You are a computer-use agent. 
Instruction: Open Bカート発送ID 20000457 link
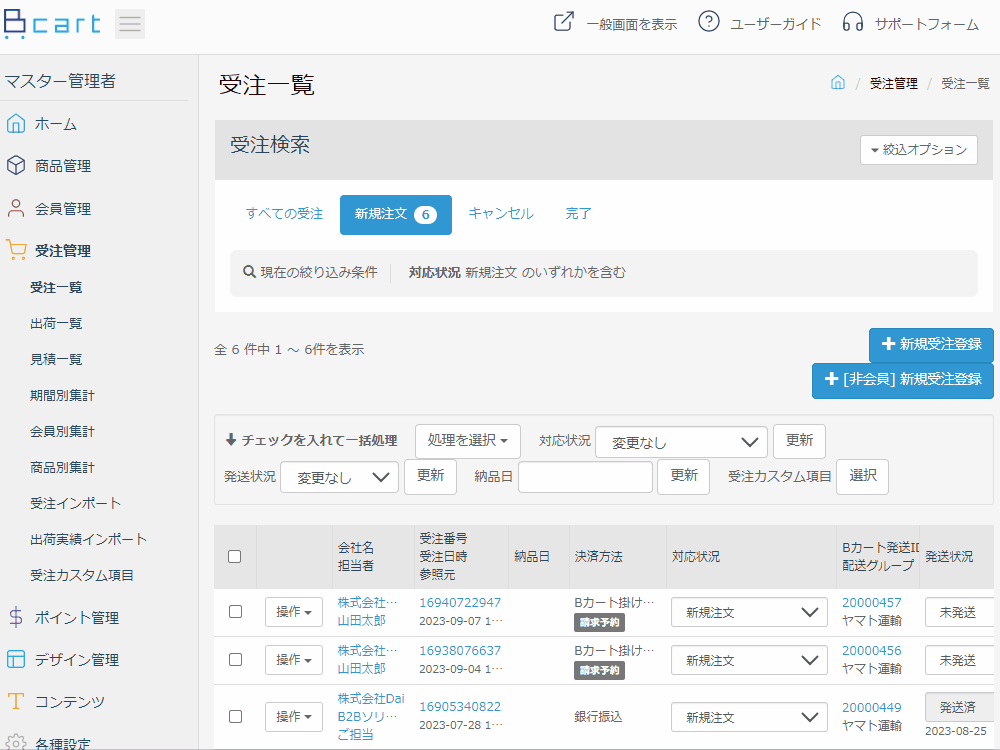point(872,603)
